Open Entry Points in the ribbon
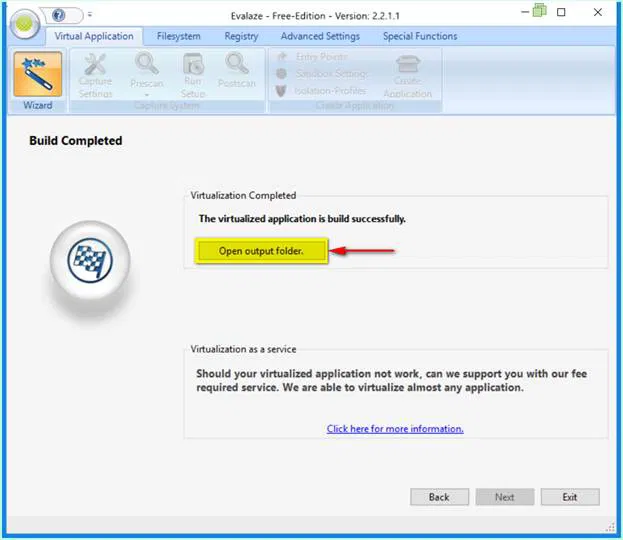 pos(312,57)
